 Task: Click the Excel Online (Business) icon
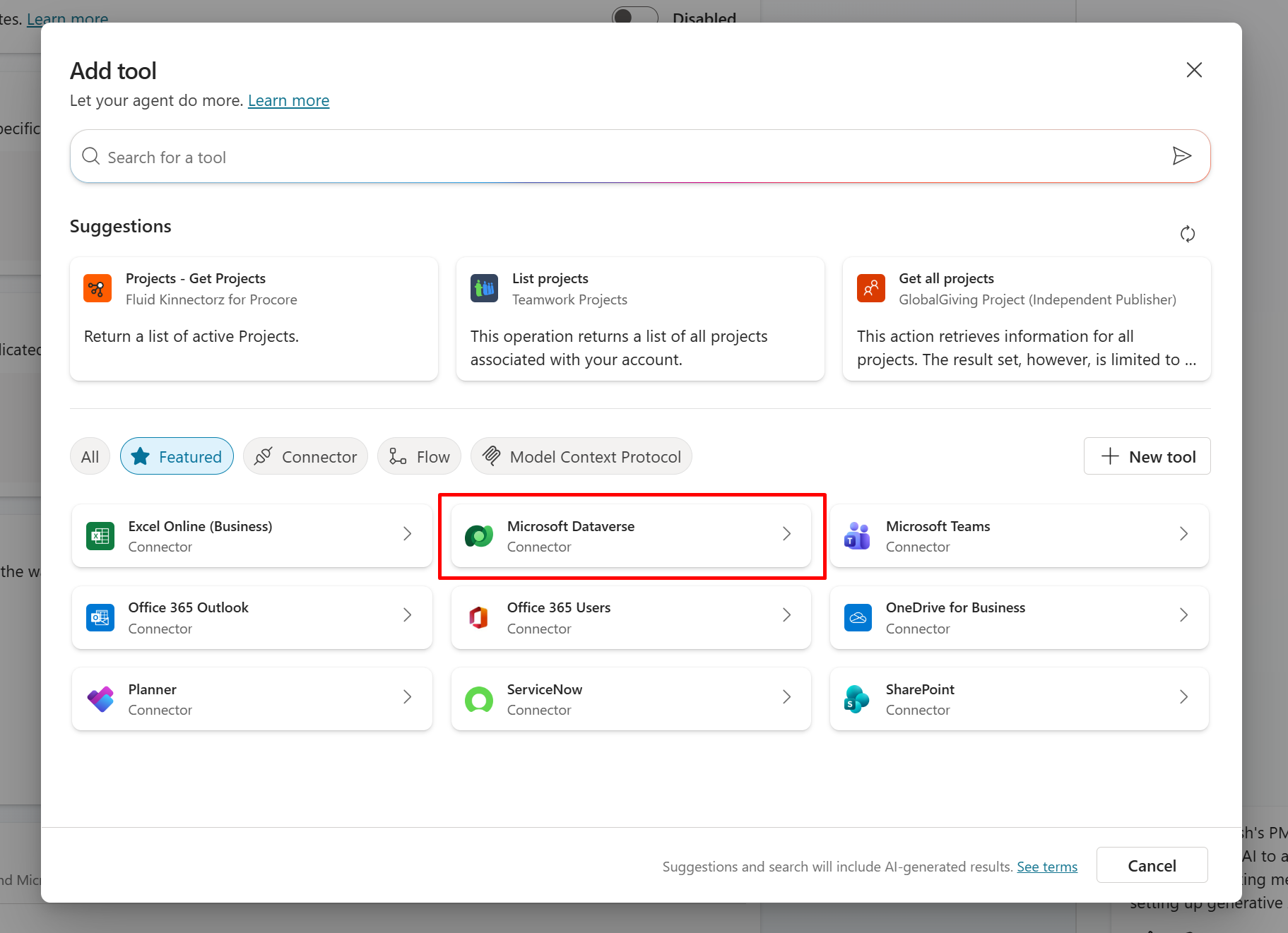coord(100,536)
